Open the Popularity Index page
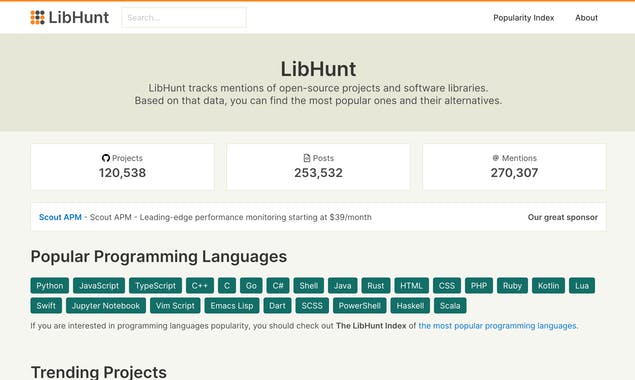 (x=524, y=18)
